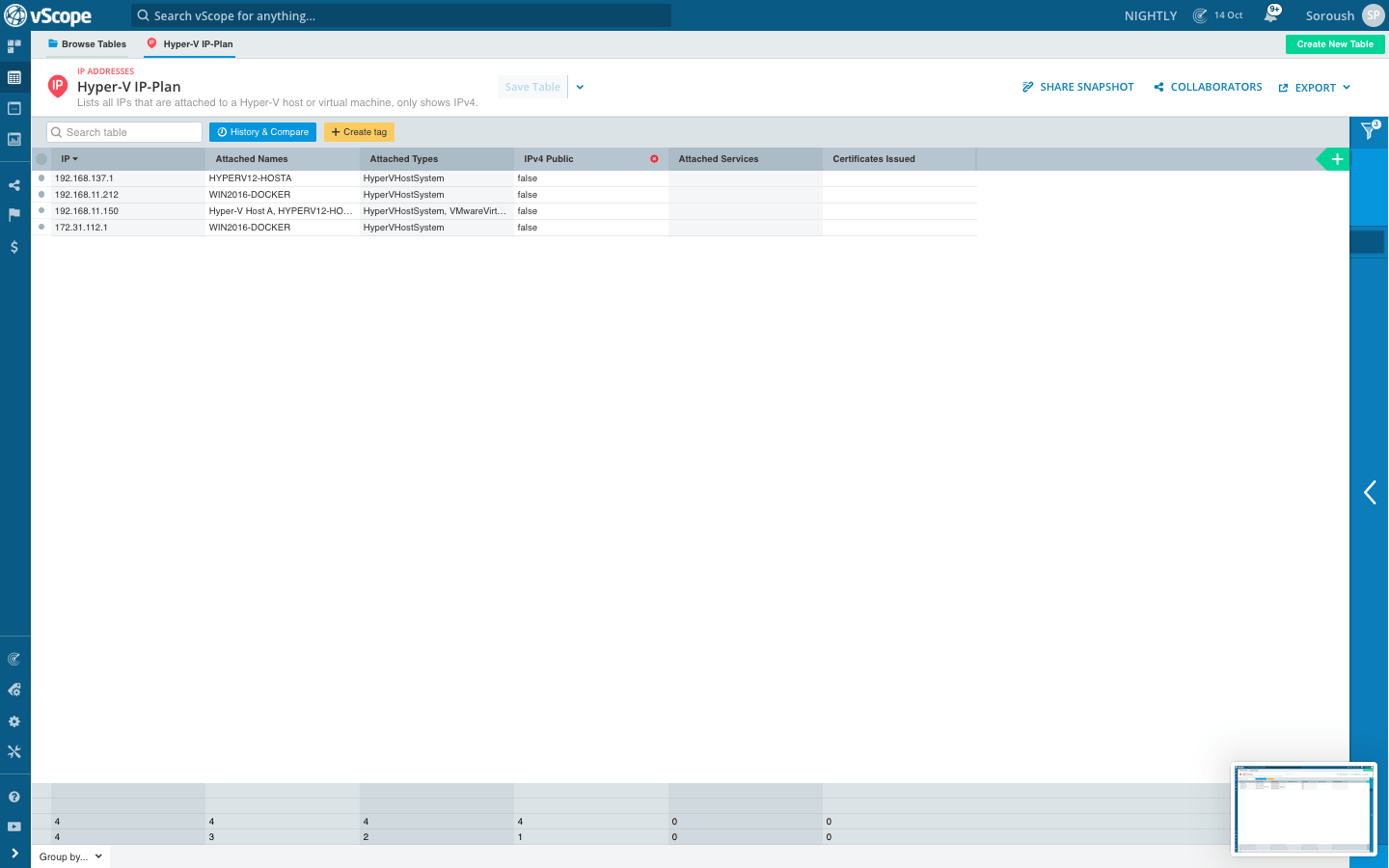Screen dimensions: 1389x868
Task: Select the 192.168.11.150 cell
Action: click(x=127, y=211)
